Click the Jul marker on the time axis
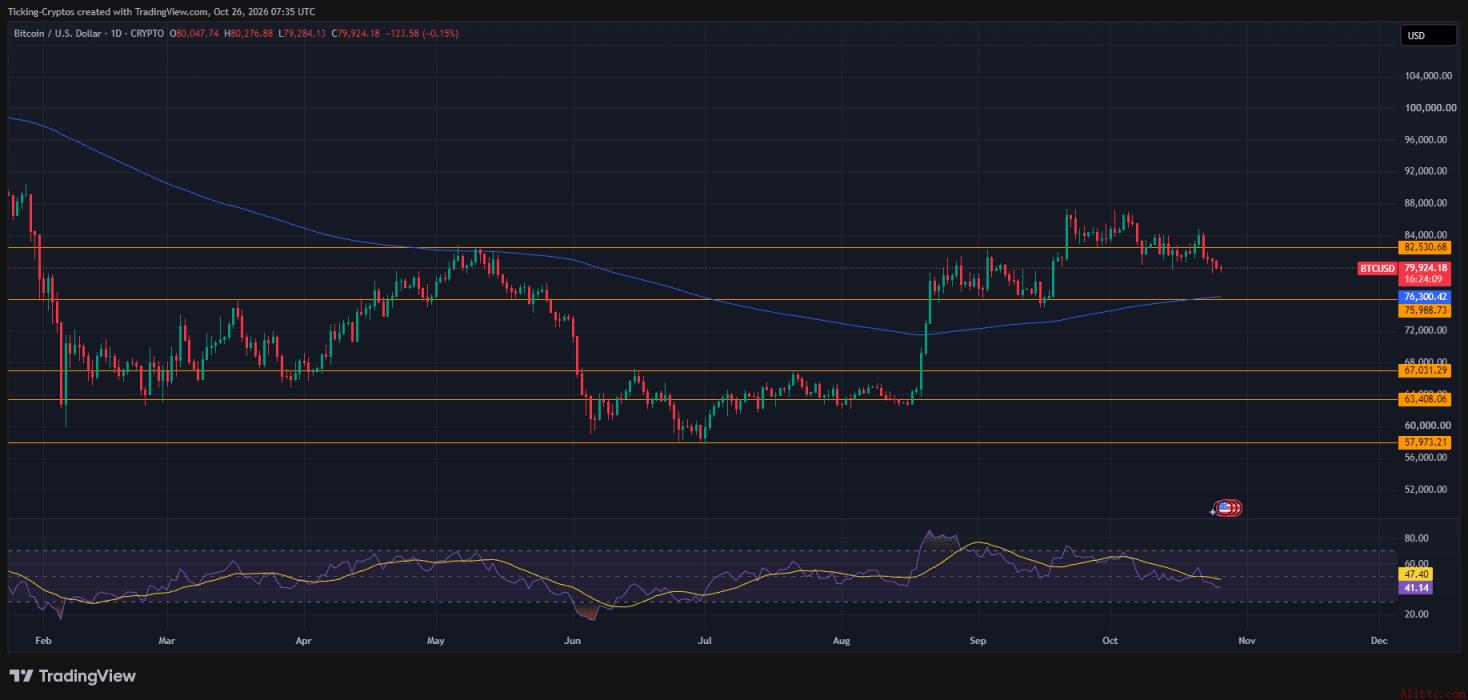 [704, 639]
